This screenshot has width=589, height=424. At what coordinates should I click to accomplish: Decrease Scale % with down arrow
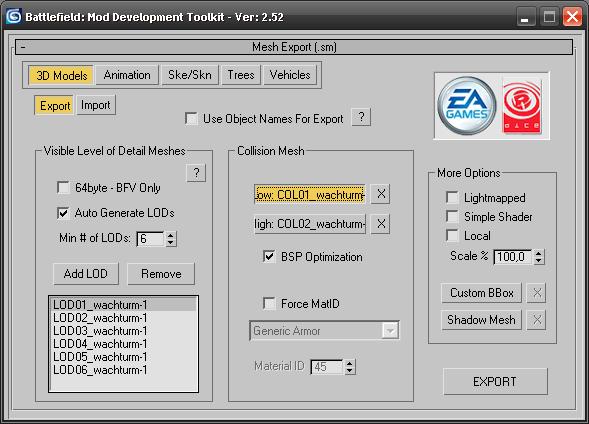(539, 261)
